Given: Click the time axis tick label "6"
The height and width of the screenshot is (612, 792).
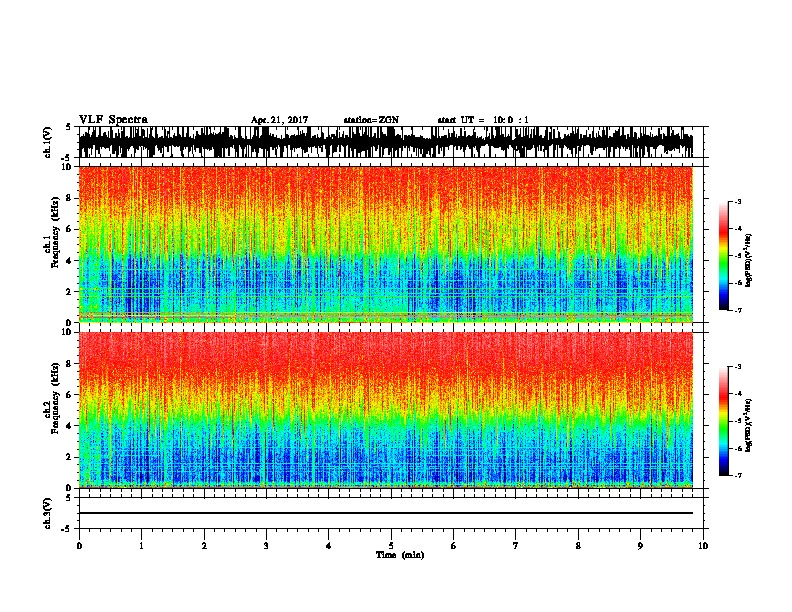Looking at the screenshot, I should coord(454,546).
